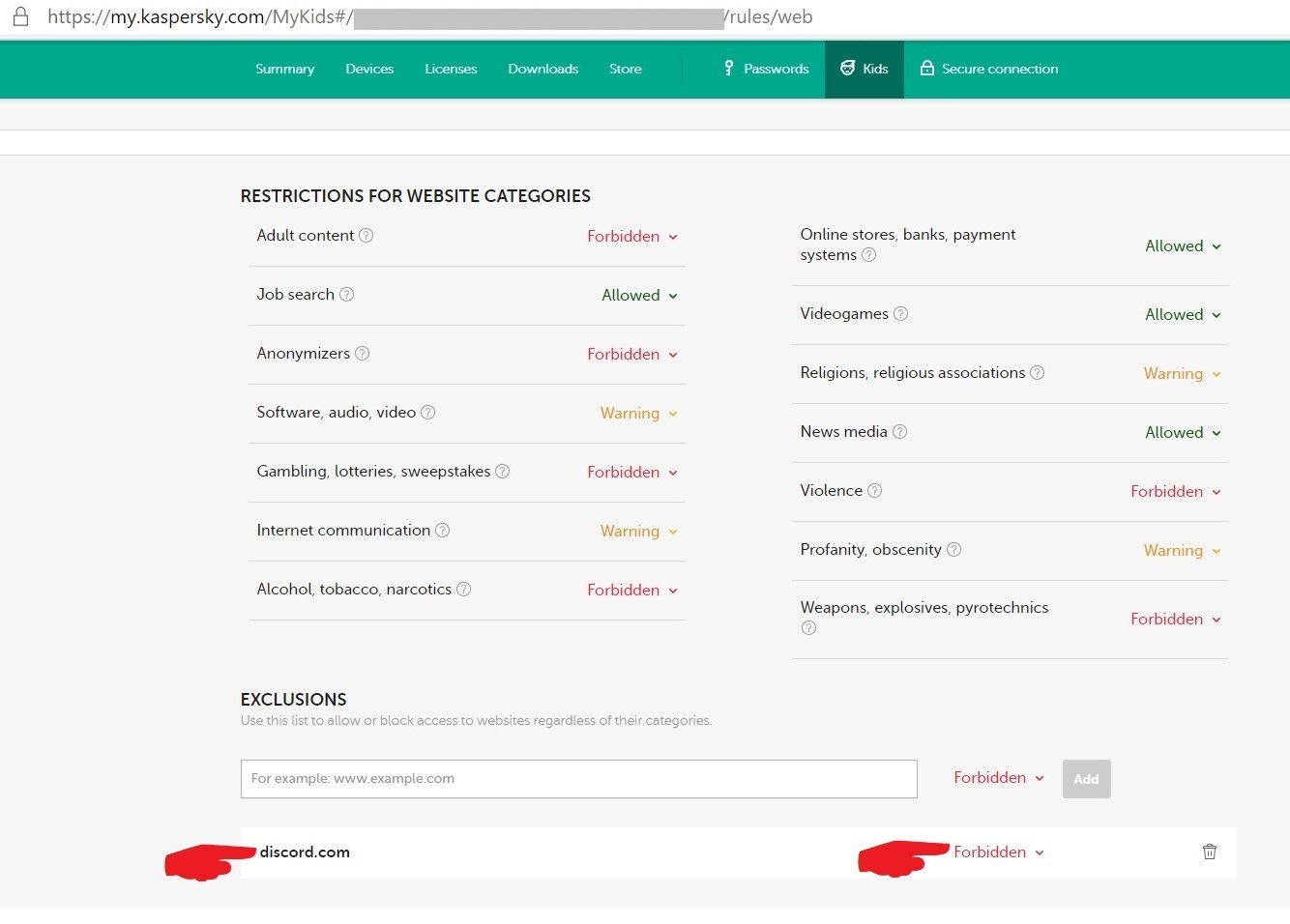
Task: Open Secure connection section
Action: coord(988,69)
